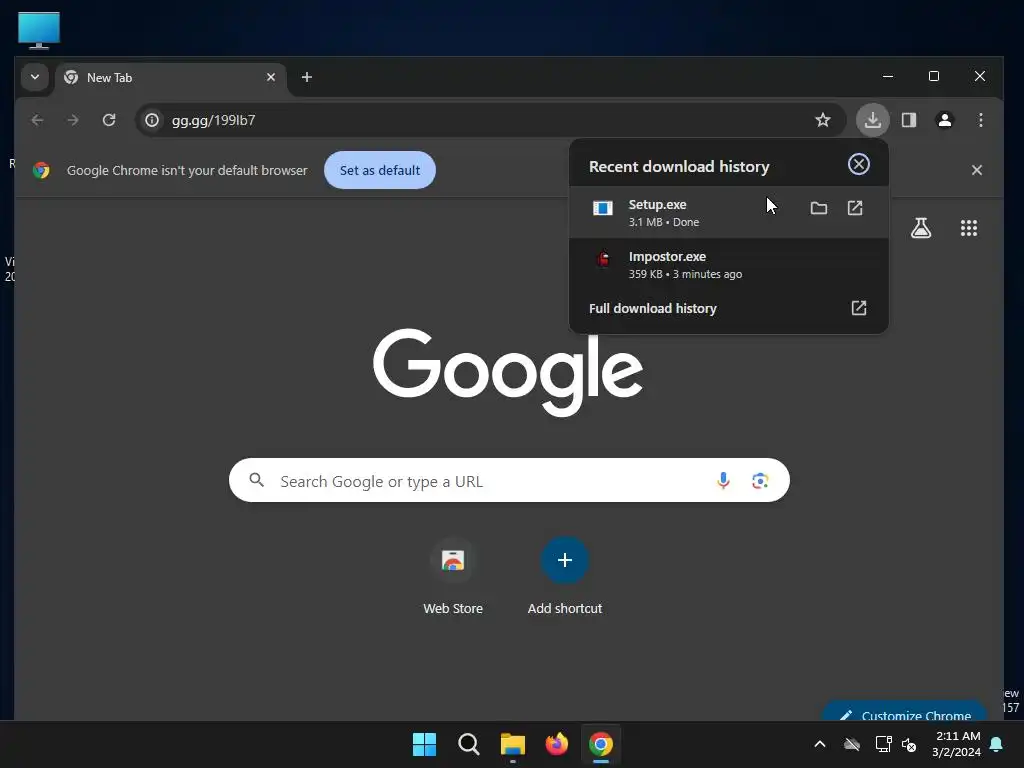Screen dimensions: 1024x768
Task: Open Google apps grid
Action: 968,228
